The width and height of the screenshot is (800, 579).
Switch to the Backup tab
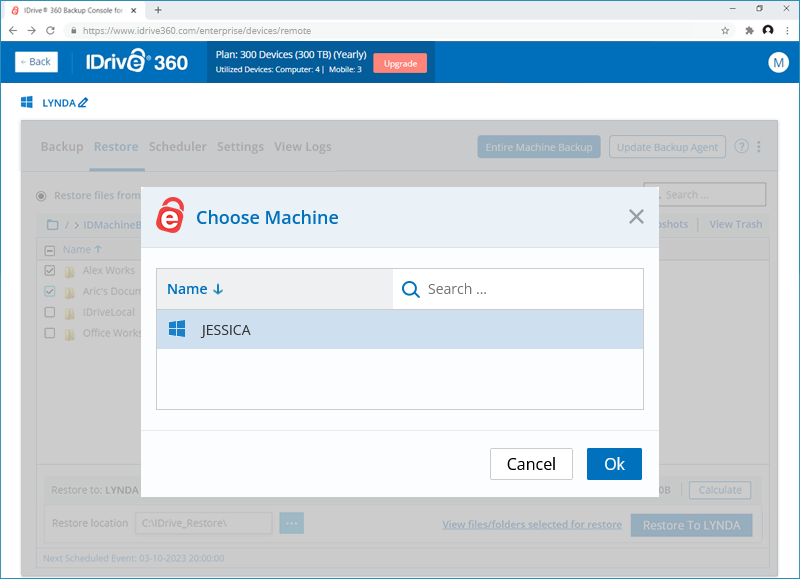(x=62, y=147)
